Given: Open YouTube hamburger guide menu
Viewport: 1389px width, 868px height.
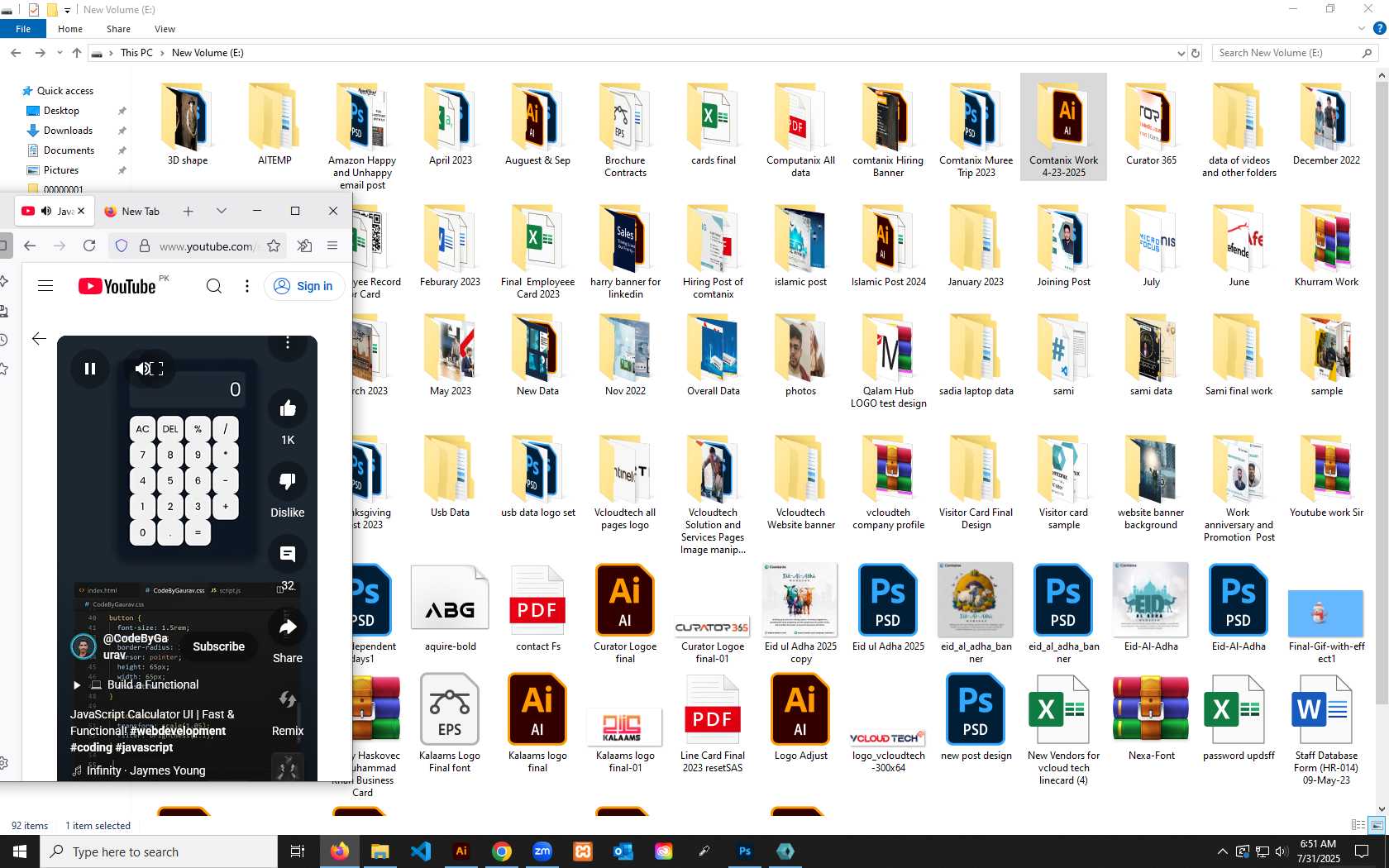Looking at the screenshot, I should tap(45, 286).
